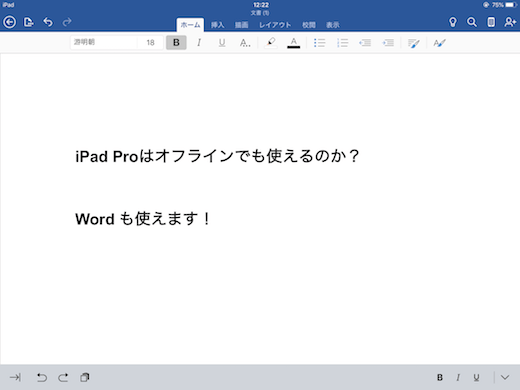The image size is (520, 390).
Task: Change font size 18 field
Action: [x=150, y=42]
